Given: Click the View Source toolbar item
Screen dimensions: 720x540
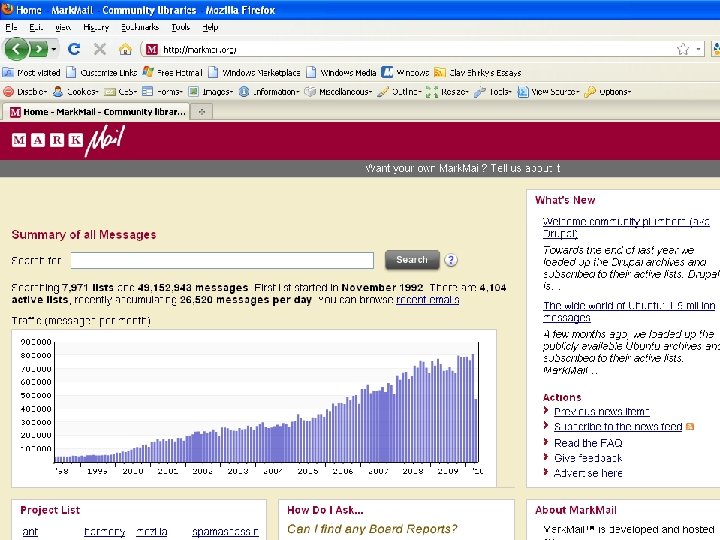Looking at the screenshot, I should (x=548, y=92).
